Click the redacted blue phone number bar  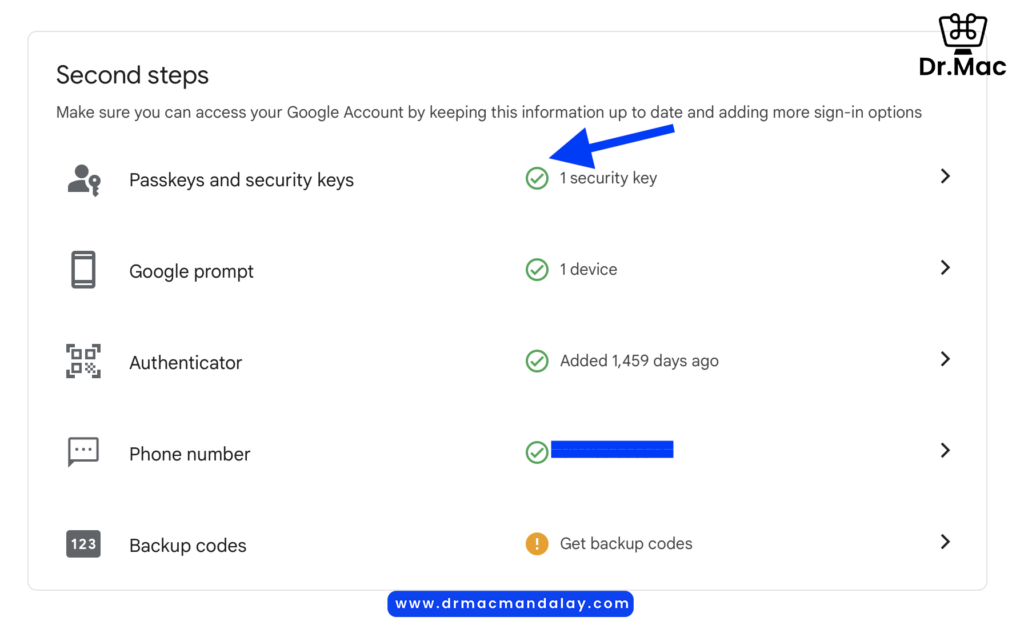tap(612, 449)
